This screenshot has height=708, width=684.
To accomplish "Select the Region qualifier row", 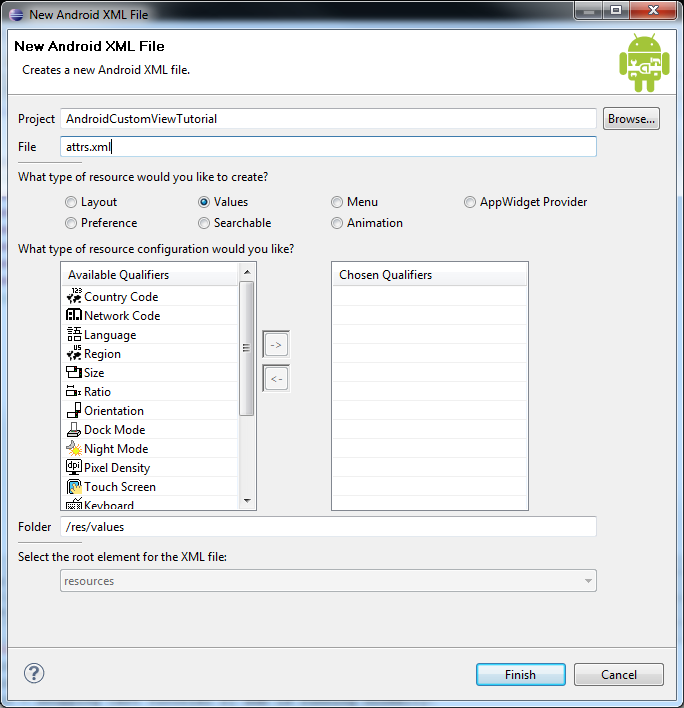I will pos(149,353).
